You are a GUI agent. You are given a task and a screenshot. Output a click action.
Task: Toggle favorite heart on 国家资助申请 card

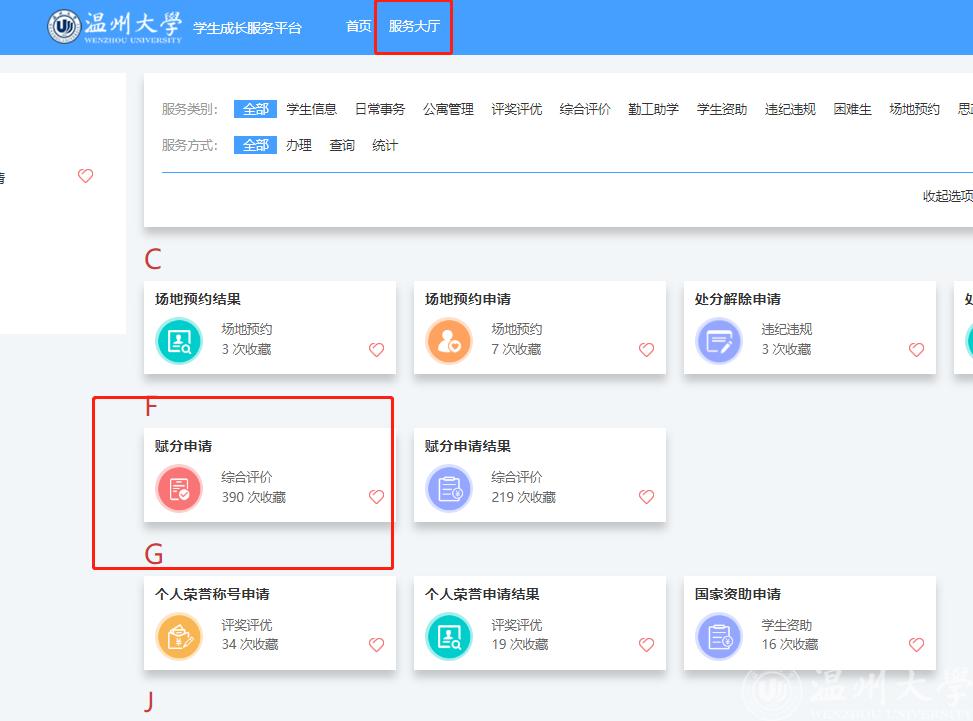pyautogui.click(x=916, y=645)
